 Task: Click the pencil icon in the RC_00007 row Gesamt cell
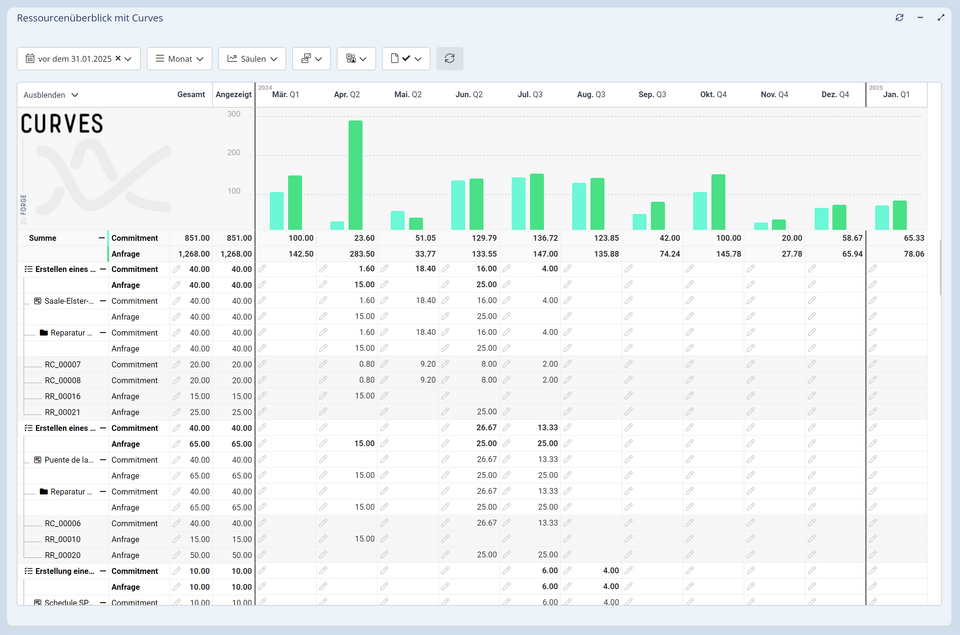(177, 365)
